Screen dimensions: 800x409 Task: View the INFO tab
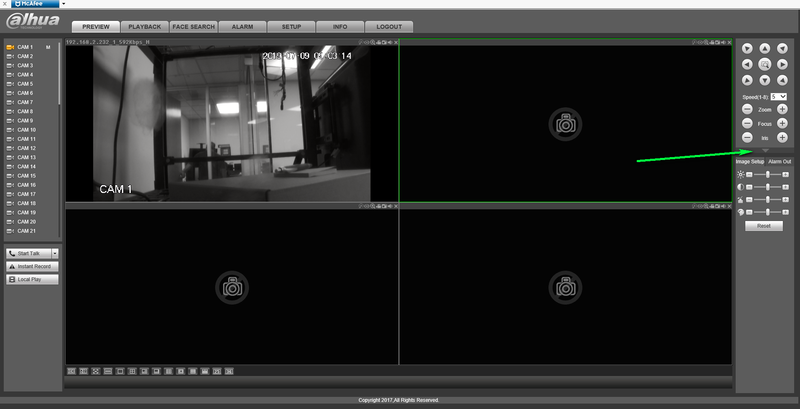tap(340, 27)
